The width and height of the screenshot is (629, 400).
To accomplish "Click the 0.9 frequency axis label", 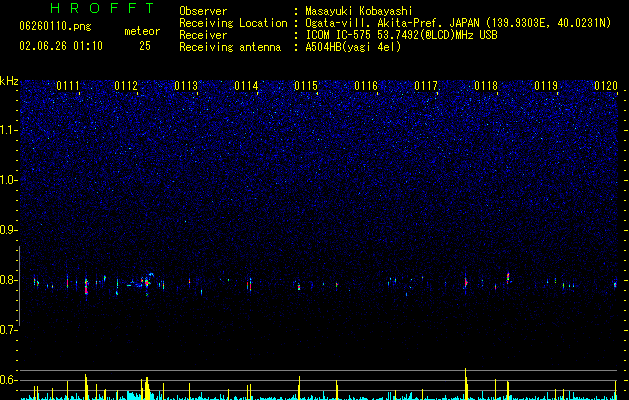I will click(x=8, y=230).
